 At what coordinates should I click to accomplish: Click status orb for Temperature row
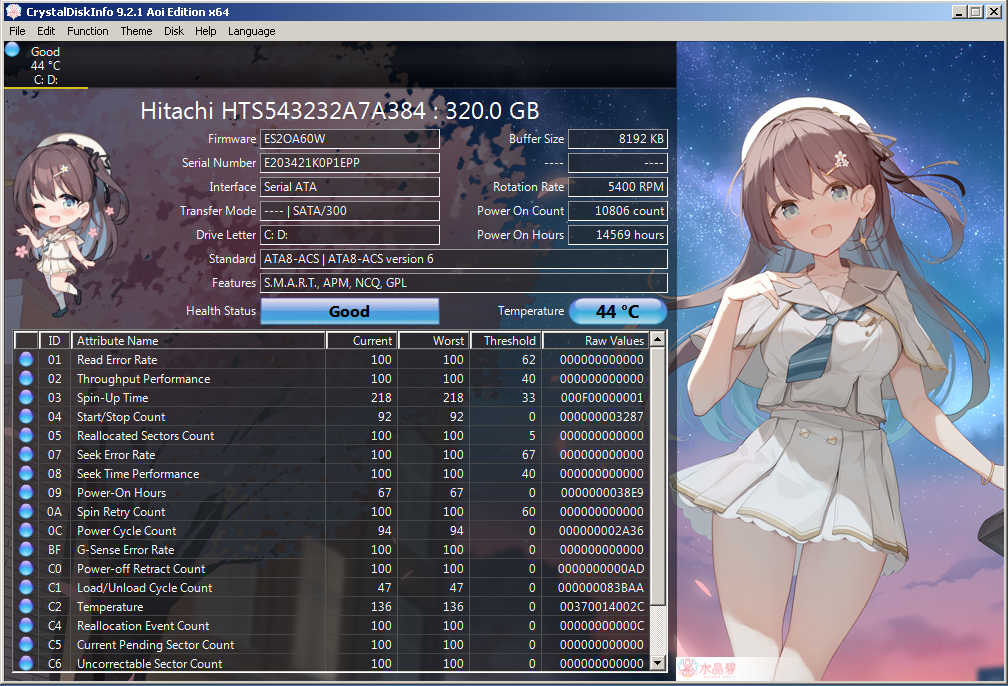point(26,606)
